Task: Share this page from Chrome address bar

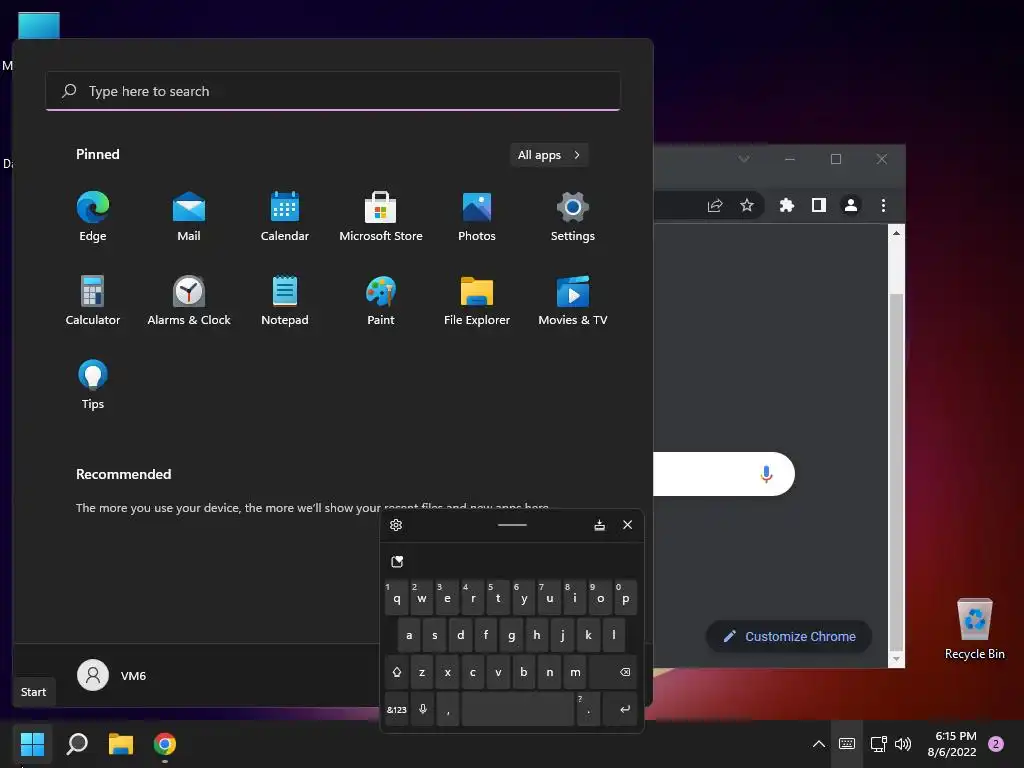Action: [x=715, y=206]
